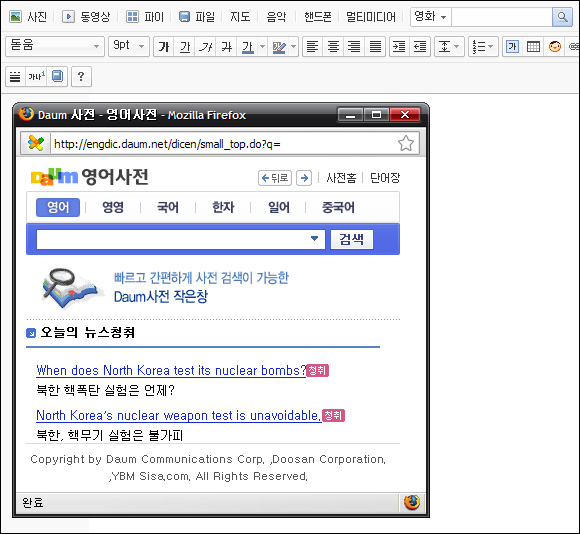
Task: Switch to the 한자 dictionary tab
Action: tap(223, 207)
